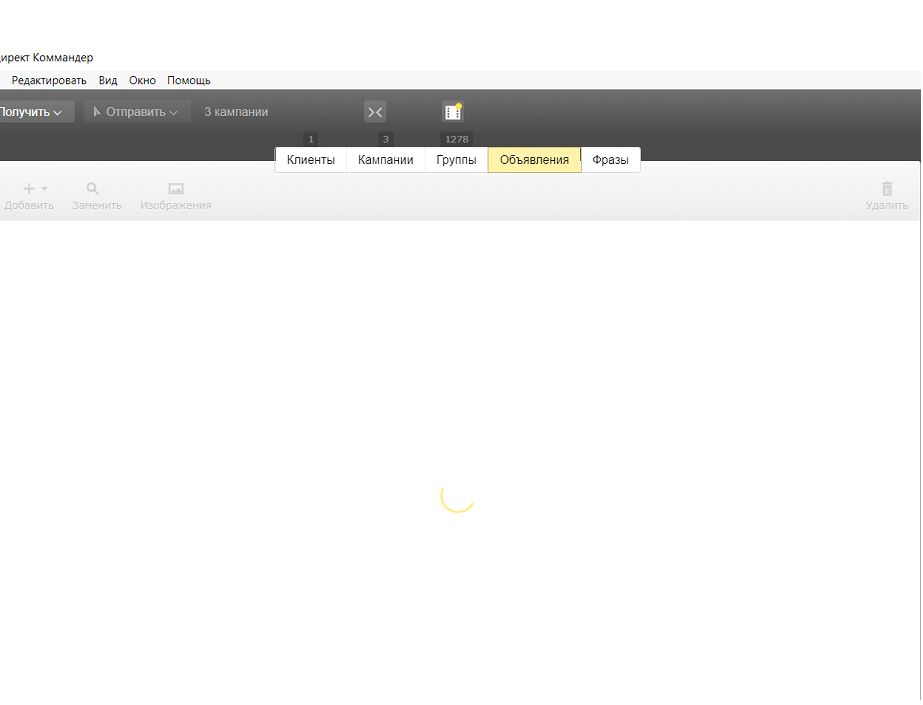
Task: Click the Добавить plus icon
Action: (29, 188)
